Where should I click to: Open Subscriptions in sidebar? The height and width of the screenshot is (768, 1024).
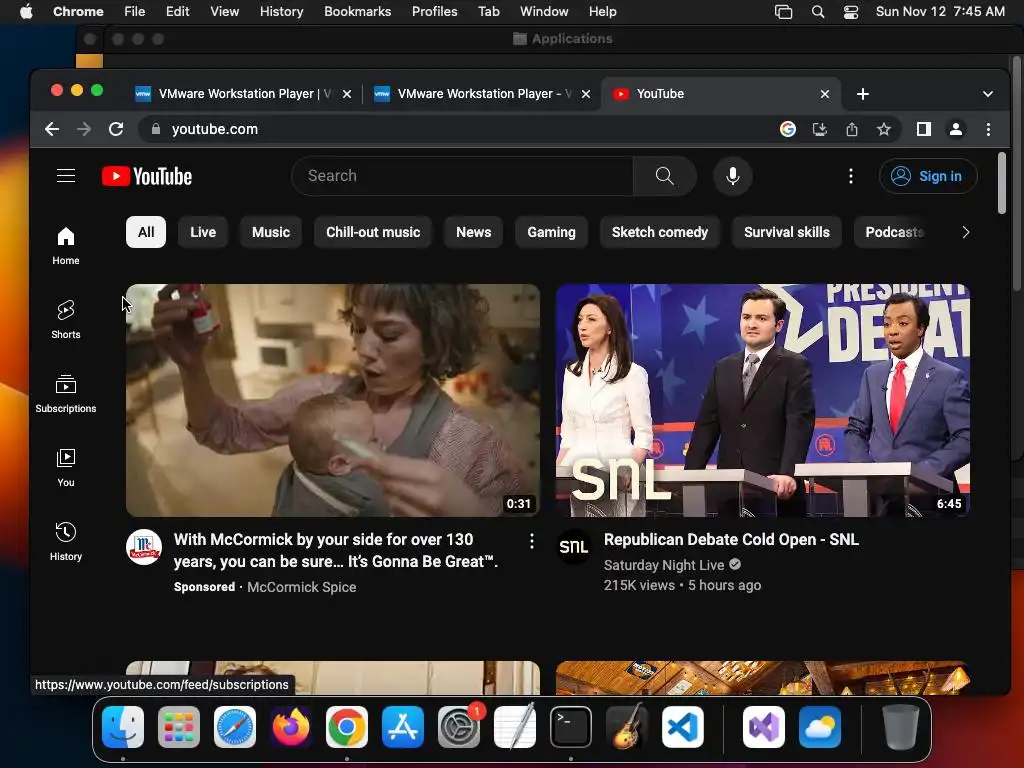click(66, 394)
